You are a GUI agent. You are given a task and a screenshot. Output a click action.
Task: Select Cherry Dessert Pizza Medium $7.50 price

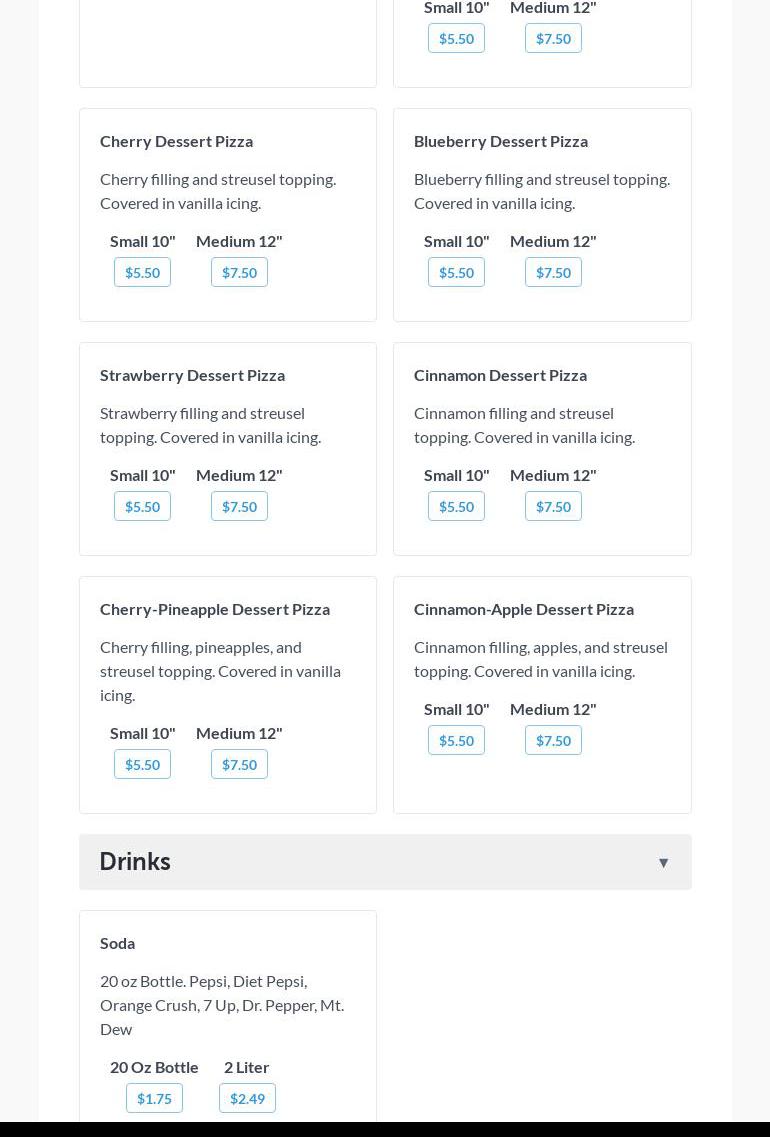pos(239,272)
